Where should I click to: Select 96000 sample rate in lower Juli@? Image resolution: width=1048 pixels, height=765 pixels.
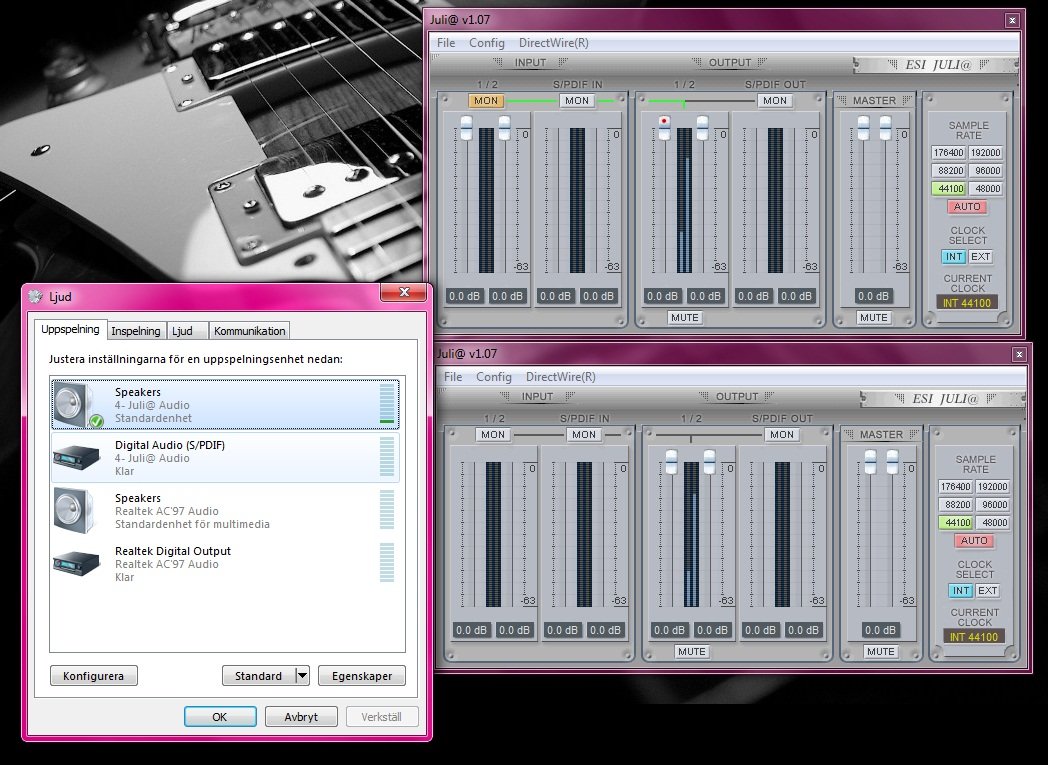click(993, 504)
